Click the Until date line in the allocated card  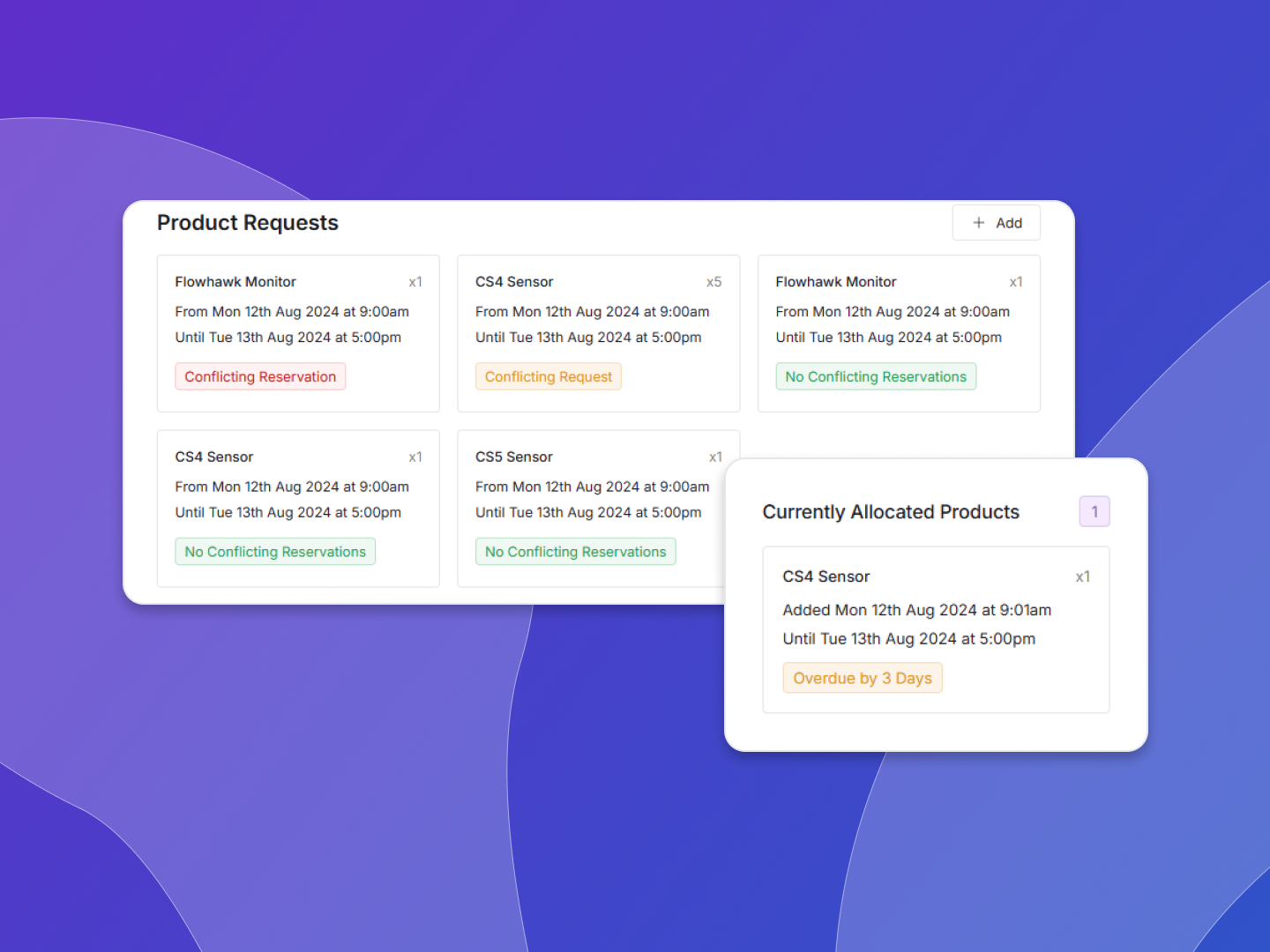coord(908,639)
